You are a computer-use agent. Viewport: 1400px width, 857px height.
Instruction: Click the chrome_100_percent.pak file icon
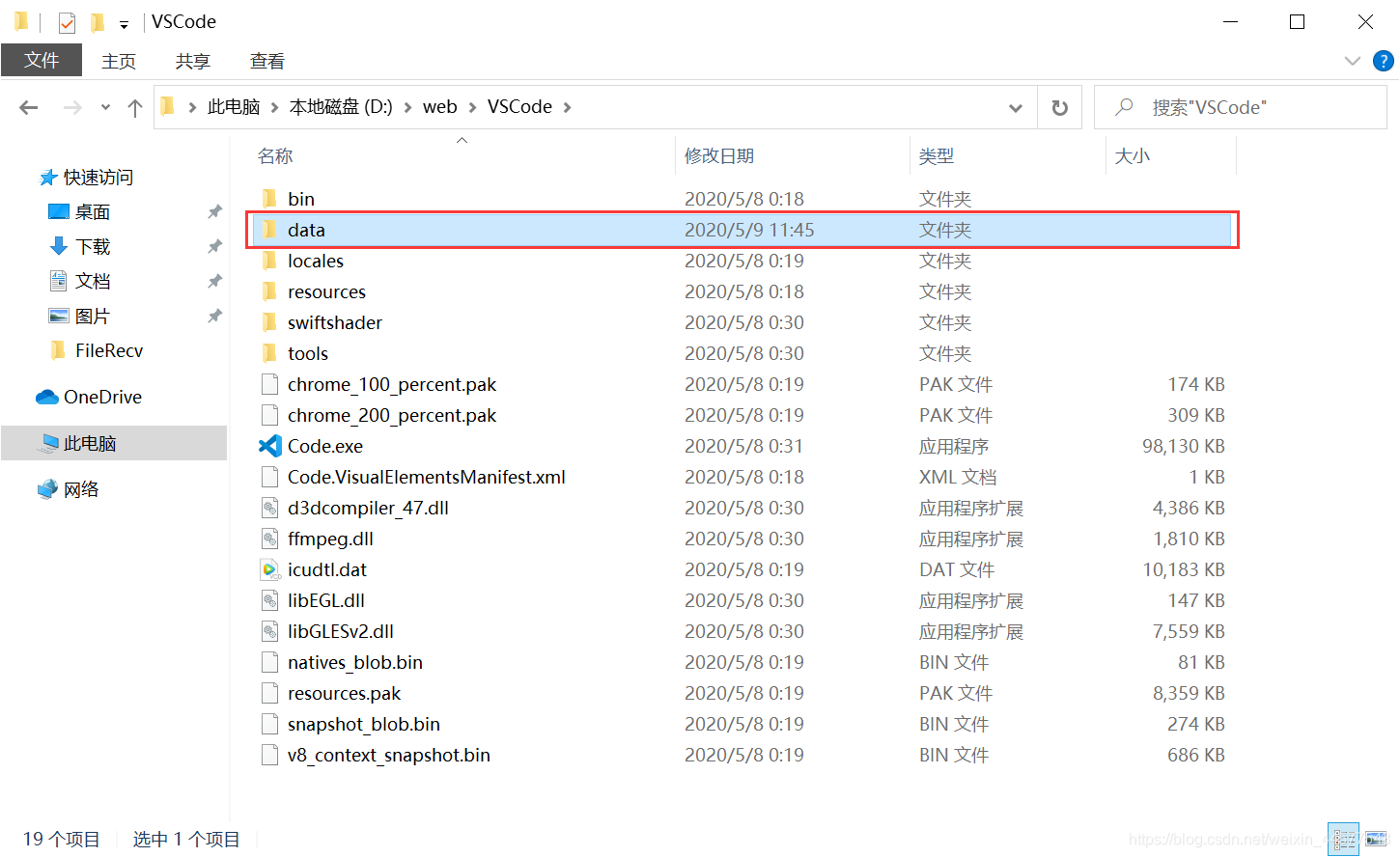[x=270, y=384]
